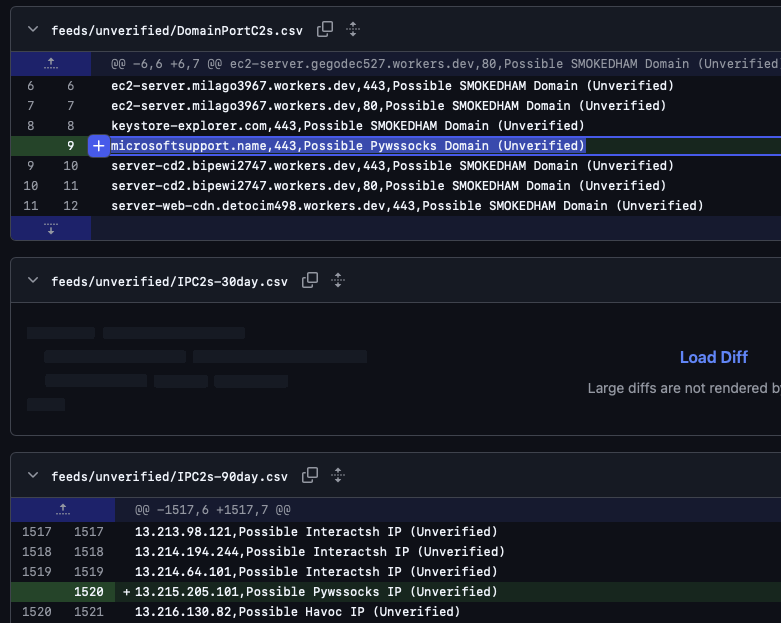Select added line 13.215.205.101 Pywssocks IP
The height and width of the screenshot is (623, 781).
click(x=316, y=592)
